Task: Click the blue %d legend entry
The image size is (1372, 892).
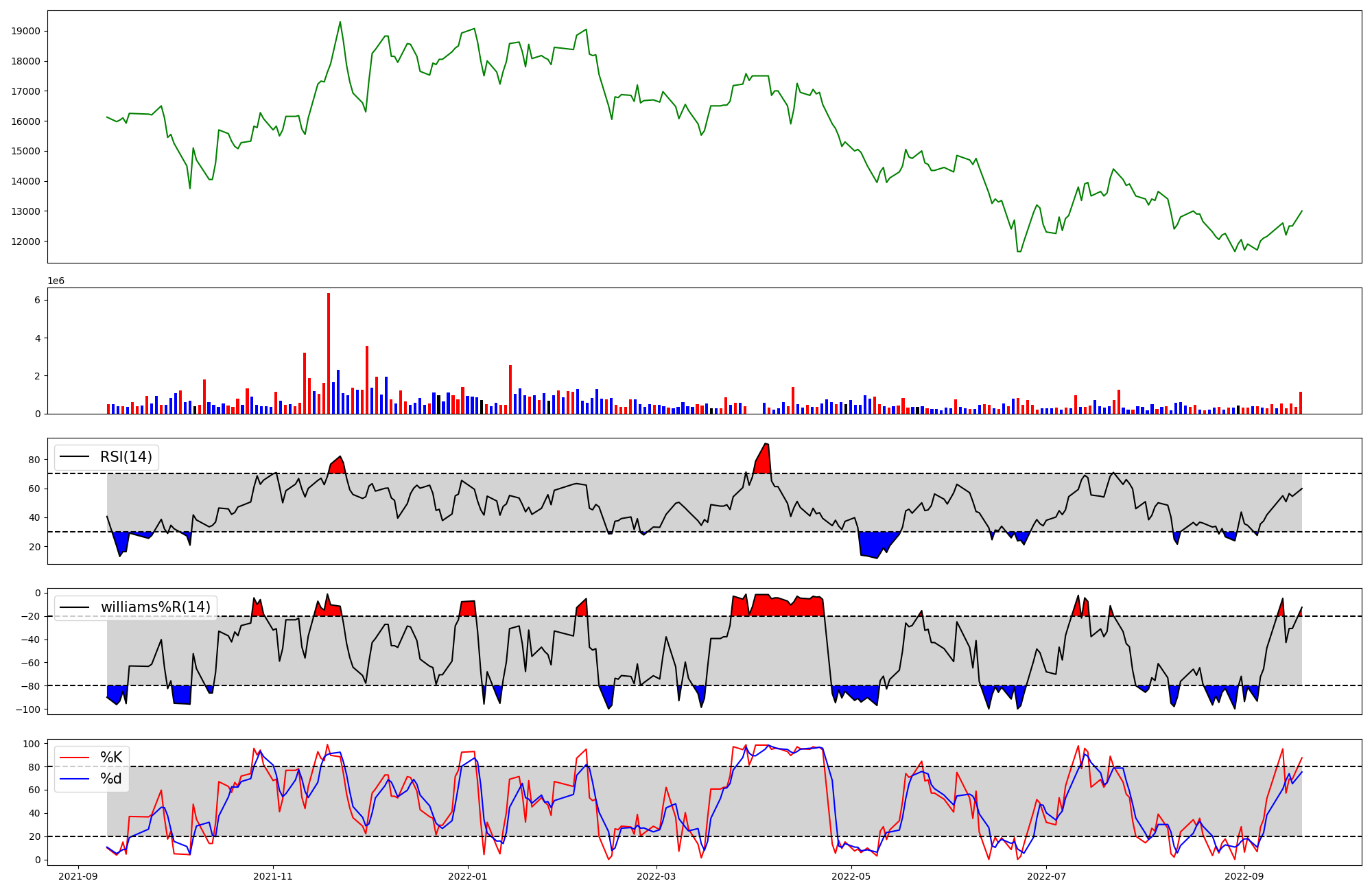Action: tap(111, 779)
